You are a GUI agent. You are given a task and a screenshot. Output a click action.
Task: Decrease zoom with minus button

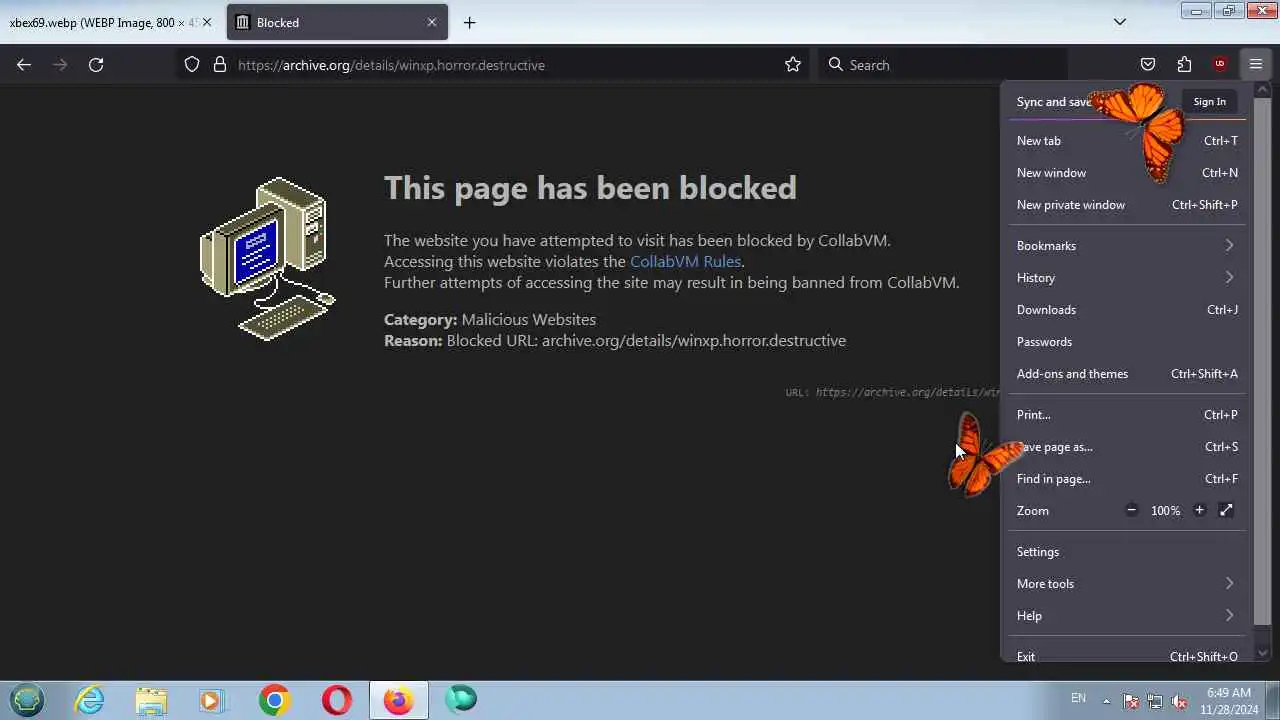click(x=1131, y=510)
